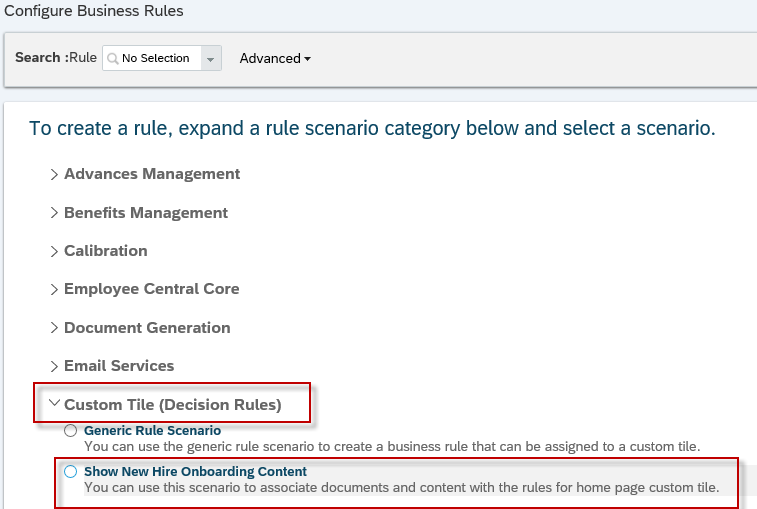The width and height of the screenshot is (757, 509).
Task: Open the Advanced search menu
Action: [275, 58]
